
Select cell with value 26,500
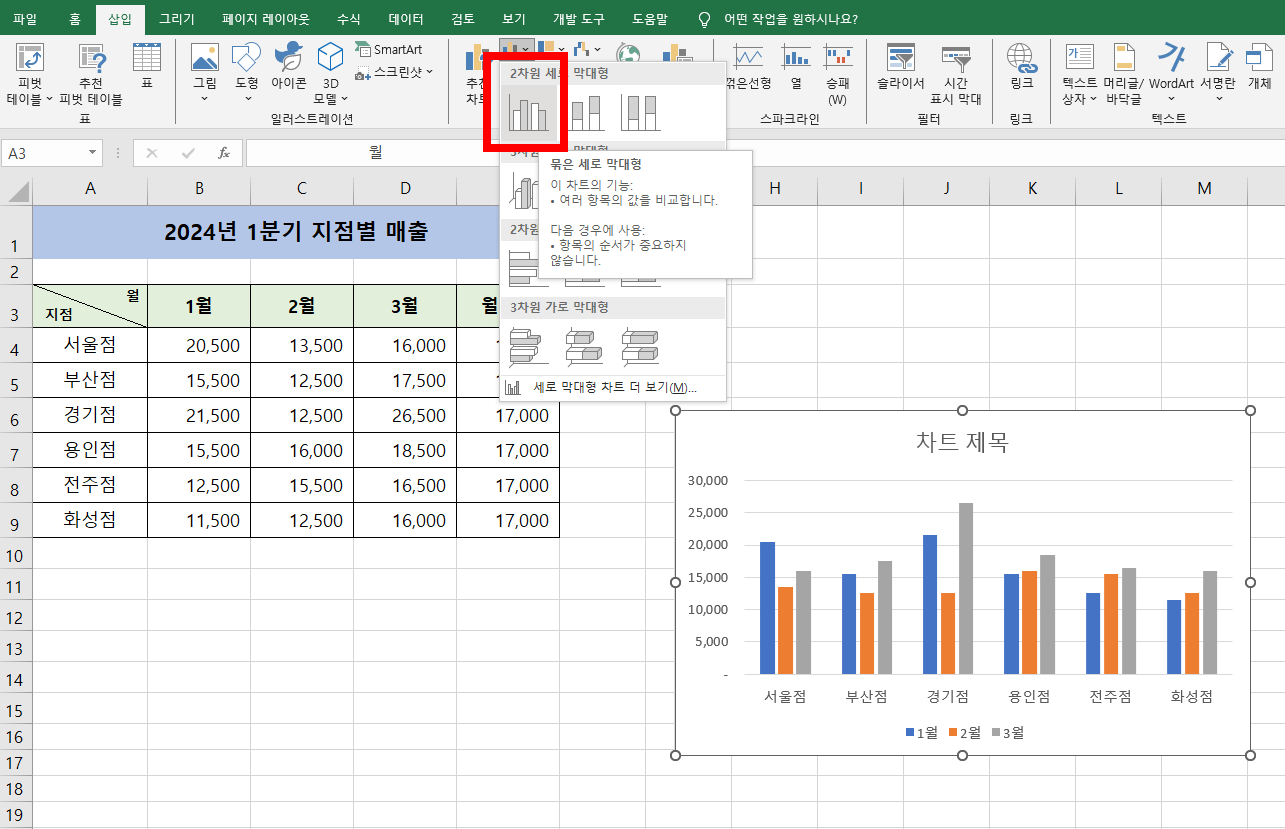click(x=405, y=415)
